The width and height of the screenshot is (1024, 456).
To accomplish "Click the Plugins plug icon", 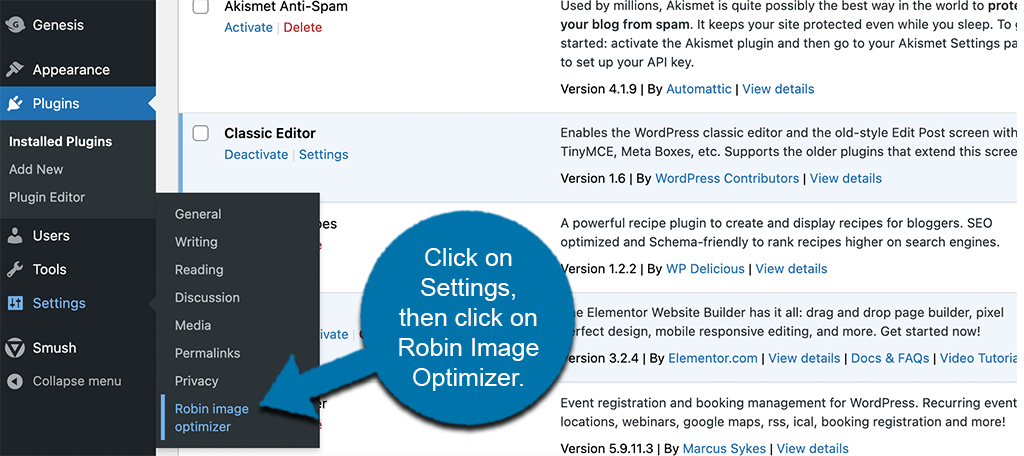I will coord(15,103).
